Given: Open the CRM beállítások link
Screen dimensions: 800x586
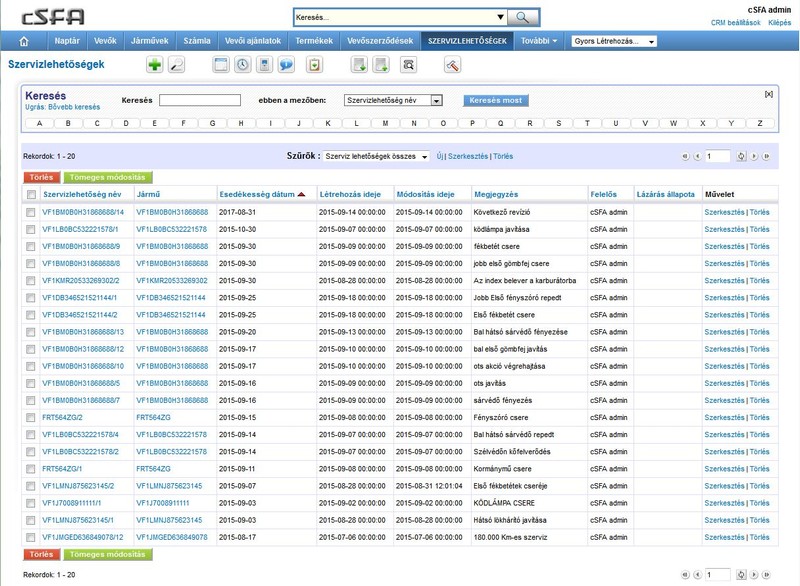Looking at the screenshot, I should pos(735,22).
